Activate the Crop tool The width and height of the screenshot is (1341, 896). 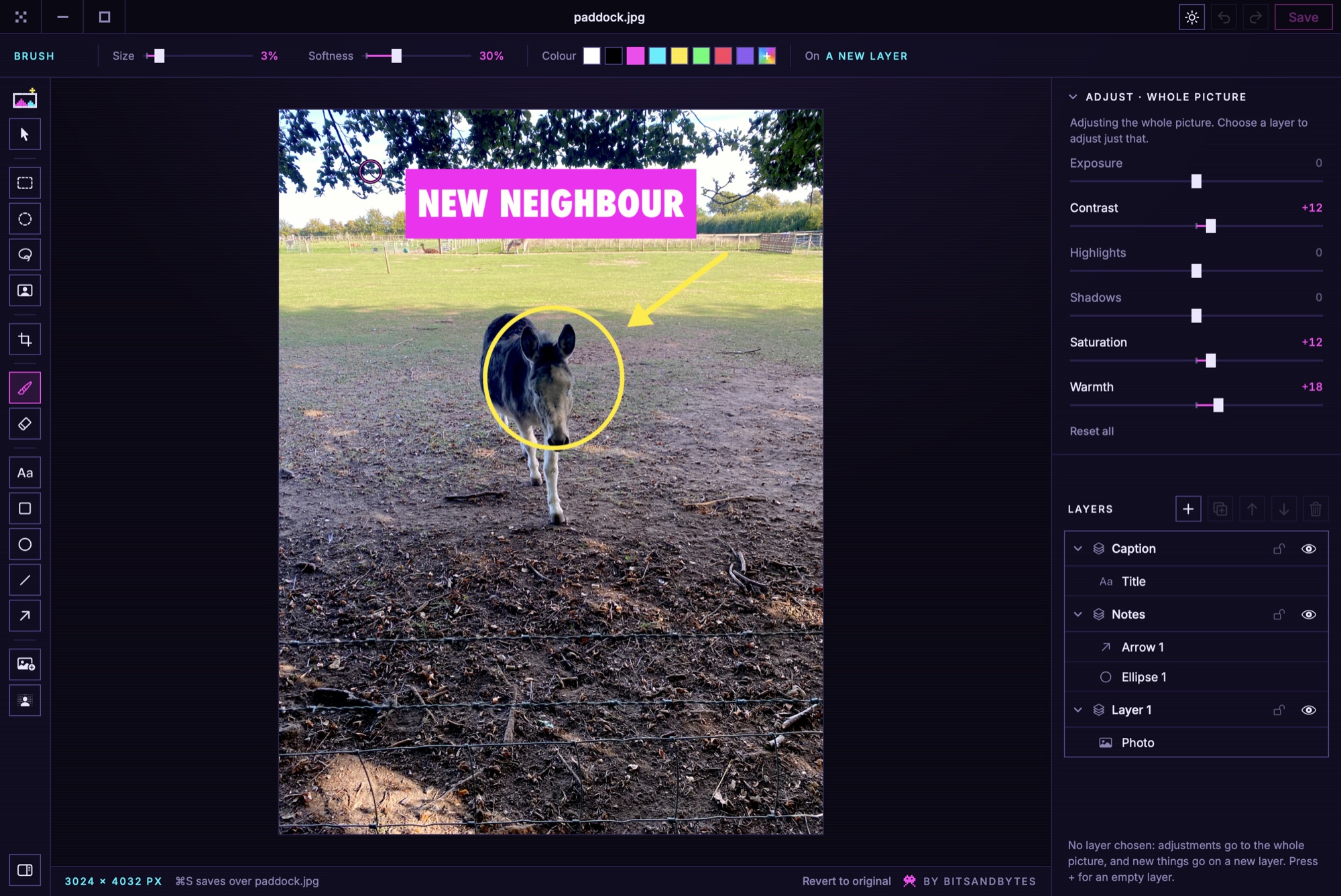25,339
